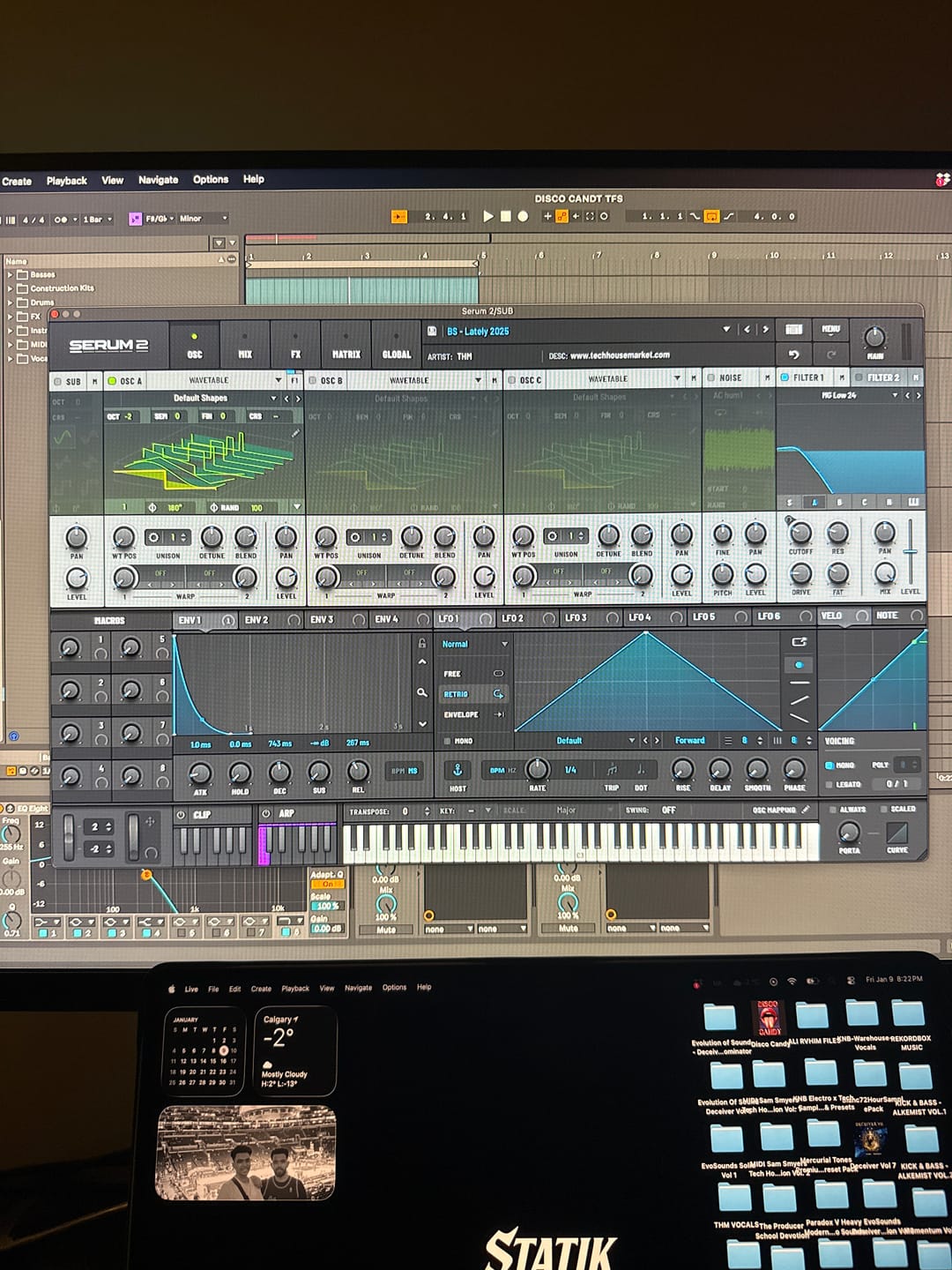
Task: Open Default Shapes wavetable dropdown in OSC A
Action: (273, 399)
